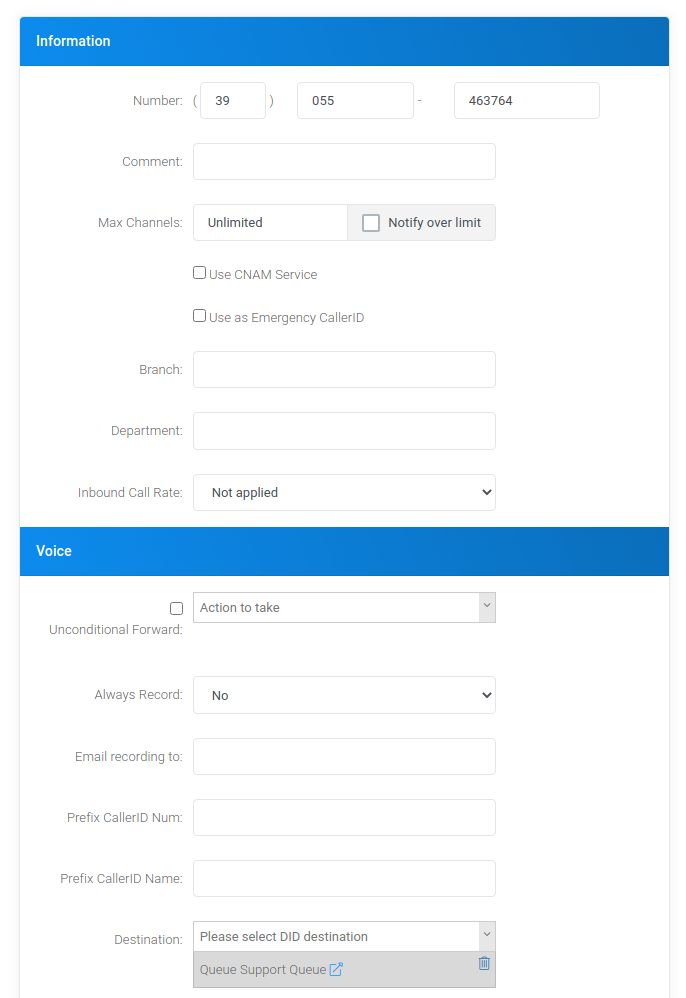Click the Voice section header
The image size is (686, 998).
[x=344, y=551]
